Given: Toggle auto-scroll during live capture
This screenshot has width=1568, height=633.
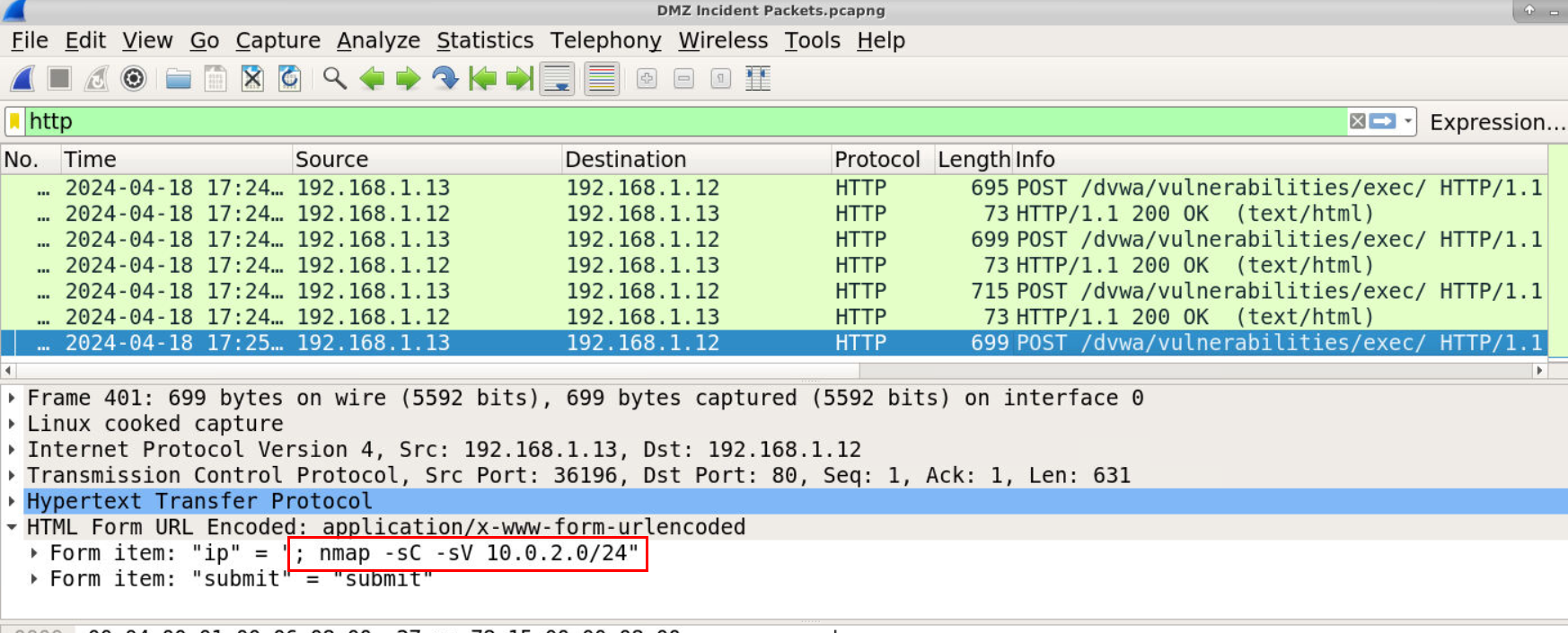Looking at the screenshot, I should pos(557,79).
